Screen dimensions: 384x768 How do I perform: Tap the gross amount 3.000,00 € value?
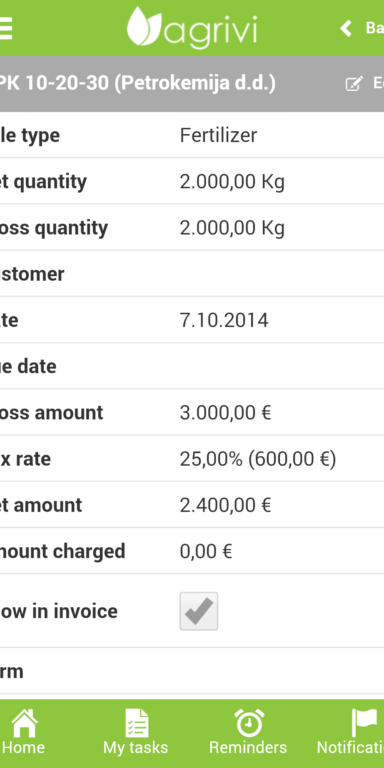(225, 413)
